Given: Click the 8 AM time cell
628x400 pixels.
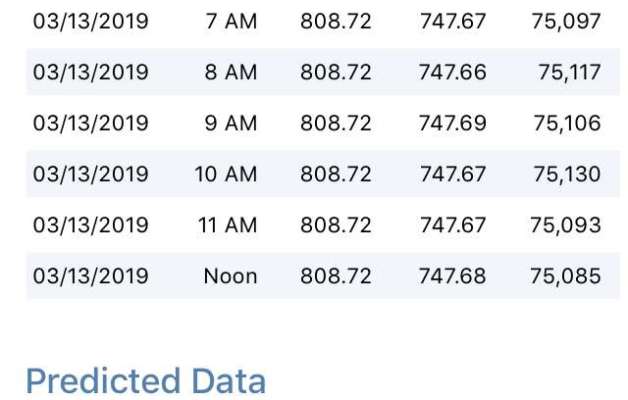Looking at the screenshot, I should (x=231, y=72).
